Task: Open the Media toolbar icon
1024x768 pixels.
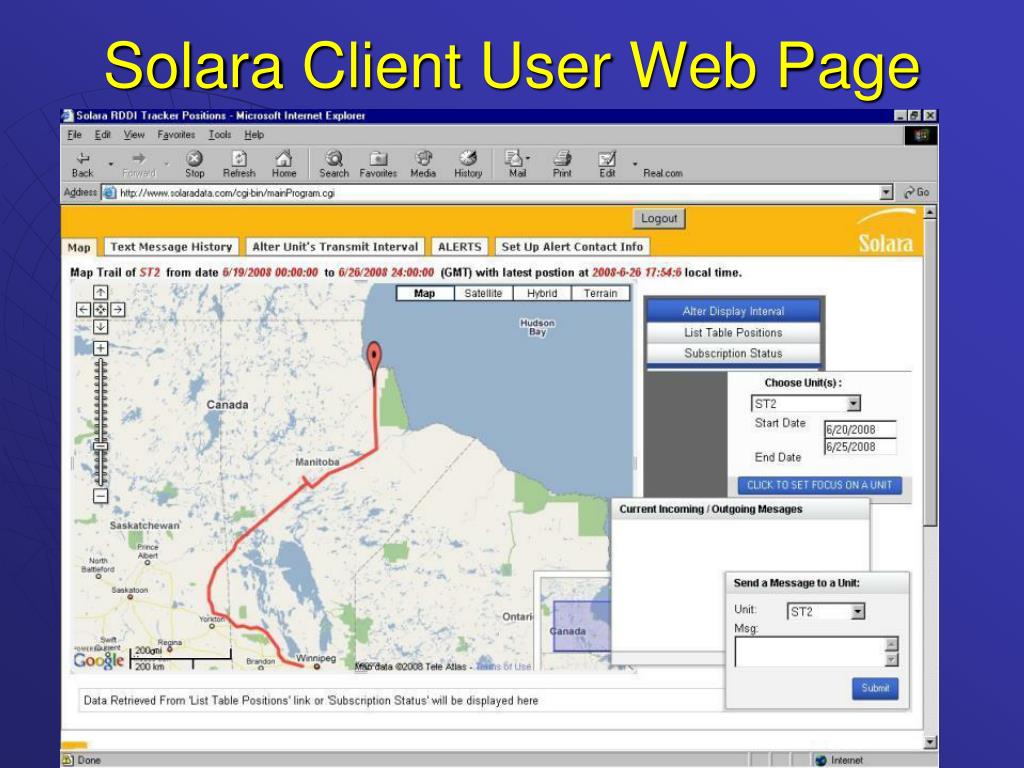Action: pos(423,164)
